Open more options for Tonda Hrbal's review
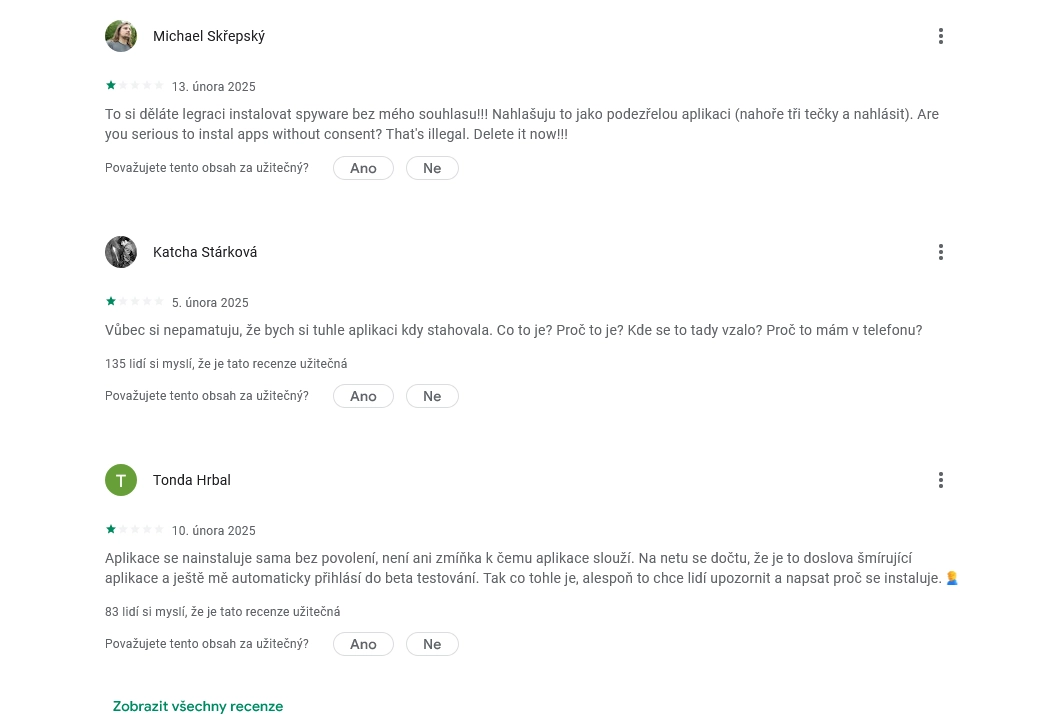The width and height of the screenshot is (1043, 726). [940, 480]
